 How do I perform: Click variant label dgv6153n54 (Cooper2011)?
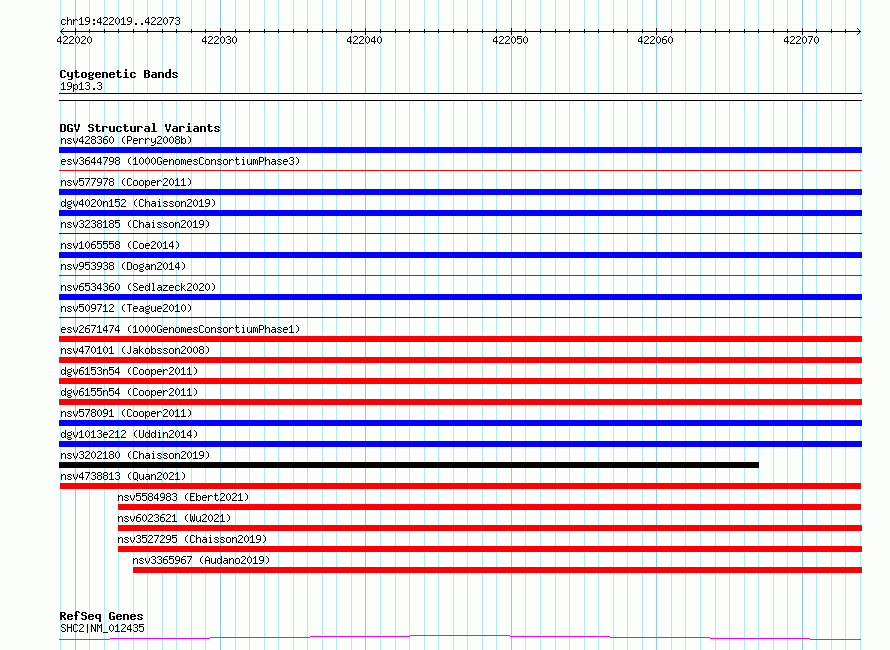(x=129, y=371)
